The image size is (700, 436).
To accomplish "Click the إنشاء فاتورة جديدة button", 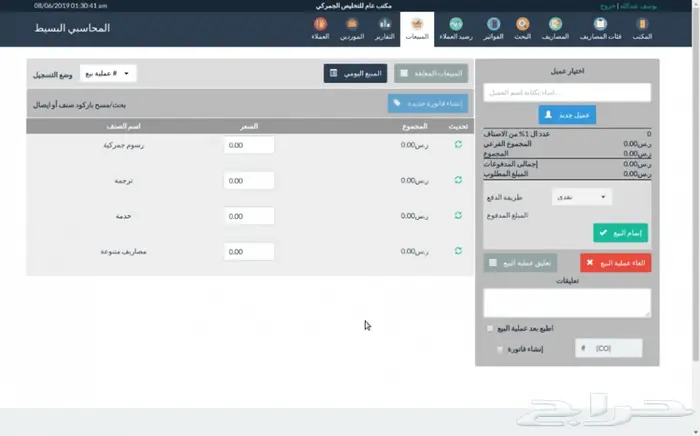I will [x=428, y=104].
